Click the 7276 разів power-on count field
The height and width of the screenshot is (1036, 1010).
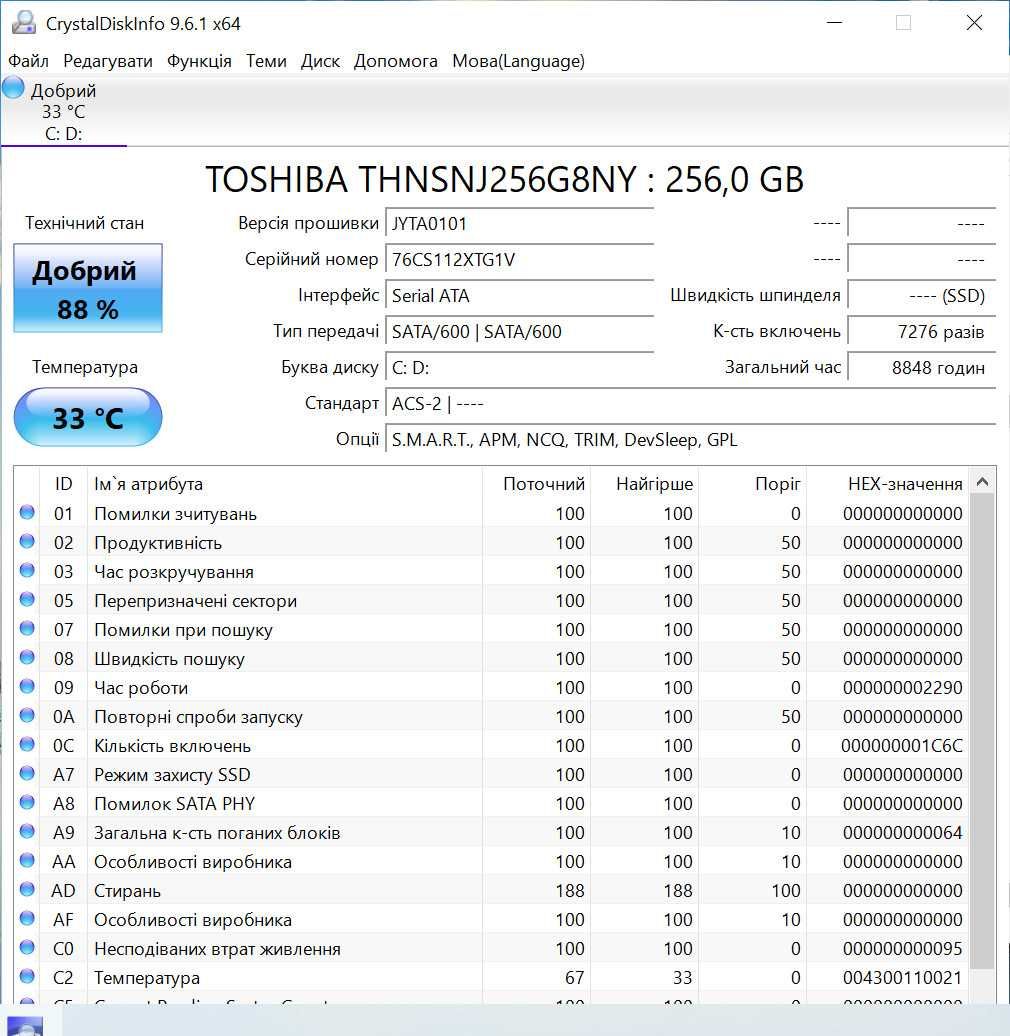[921, 331]
